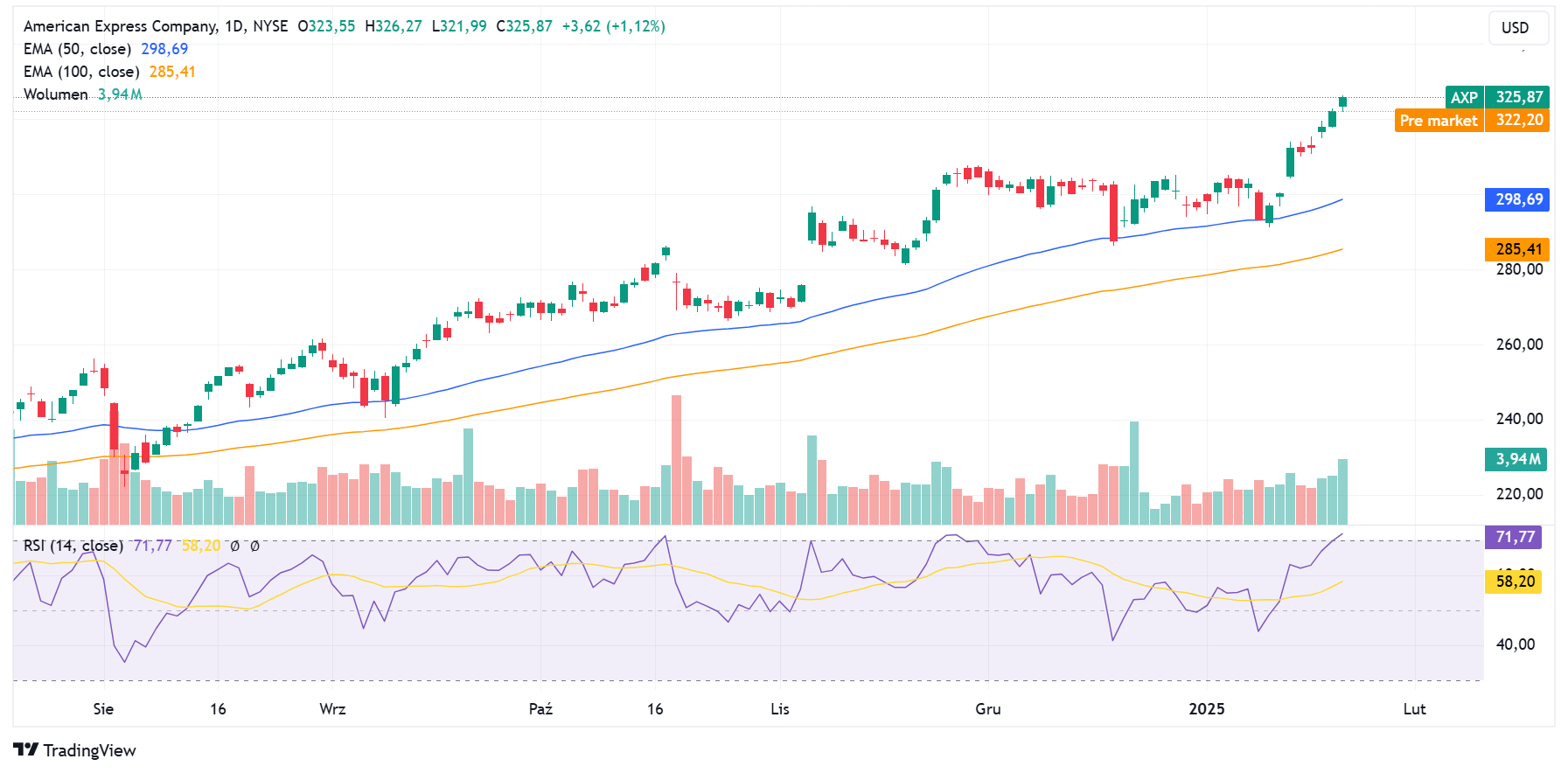Screen dimensions: 1568x773
Task: Click the Wrz date axis label
Action: [x=332, y=709]
